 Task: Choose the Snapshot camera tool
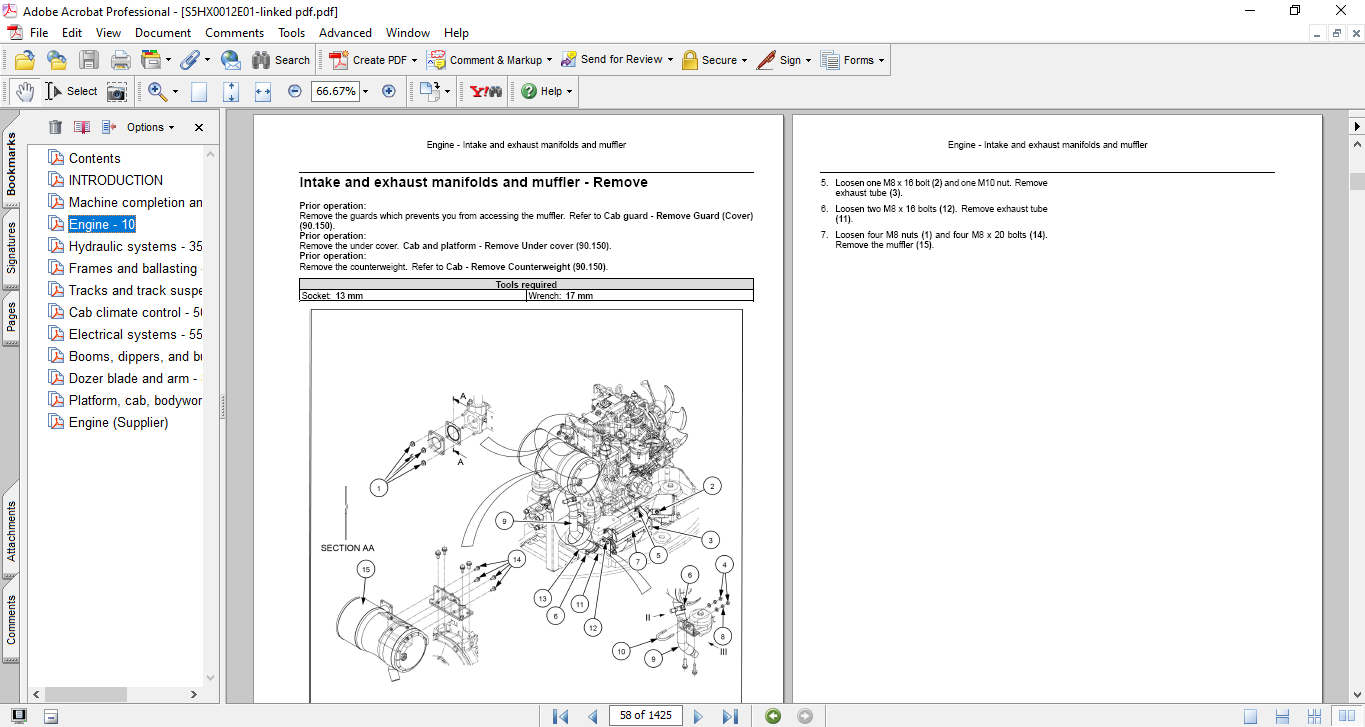(x=117, y=92)
